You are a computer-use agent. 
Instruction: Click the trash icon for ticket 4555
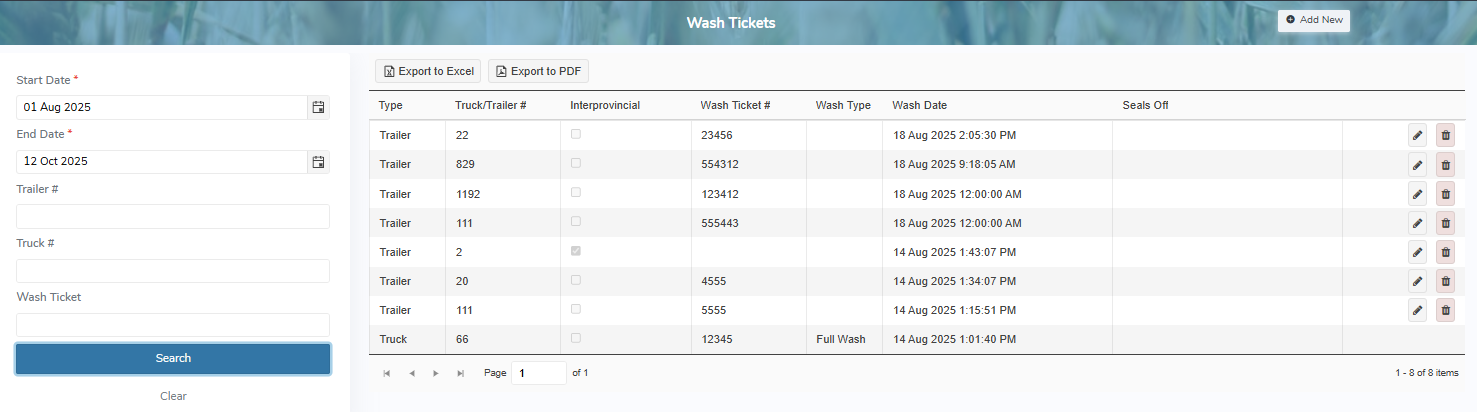(1445, 282)
